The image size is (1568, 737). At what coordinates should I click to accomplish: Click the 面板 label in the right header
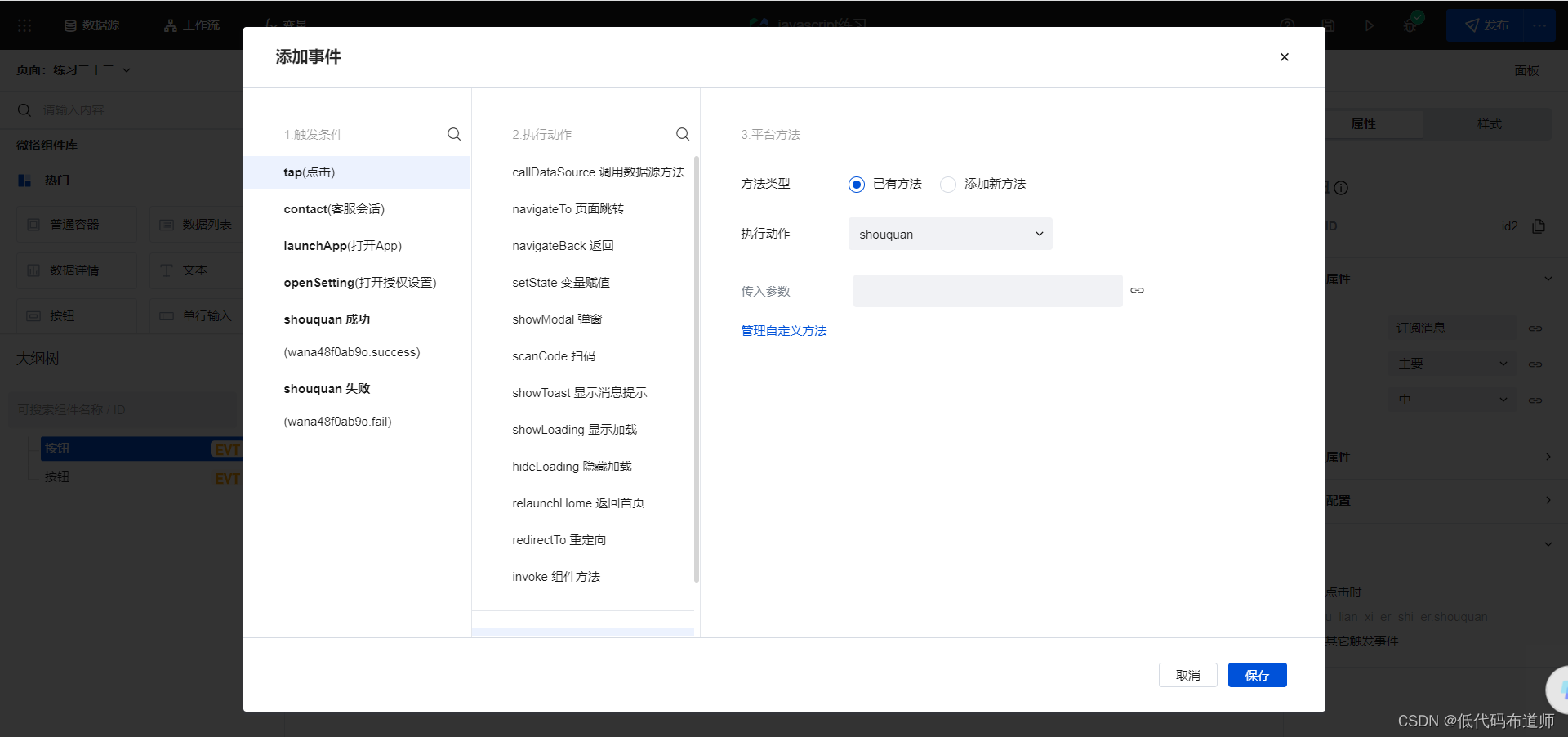pos(1526,71)
